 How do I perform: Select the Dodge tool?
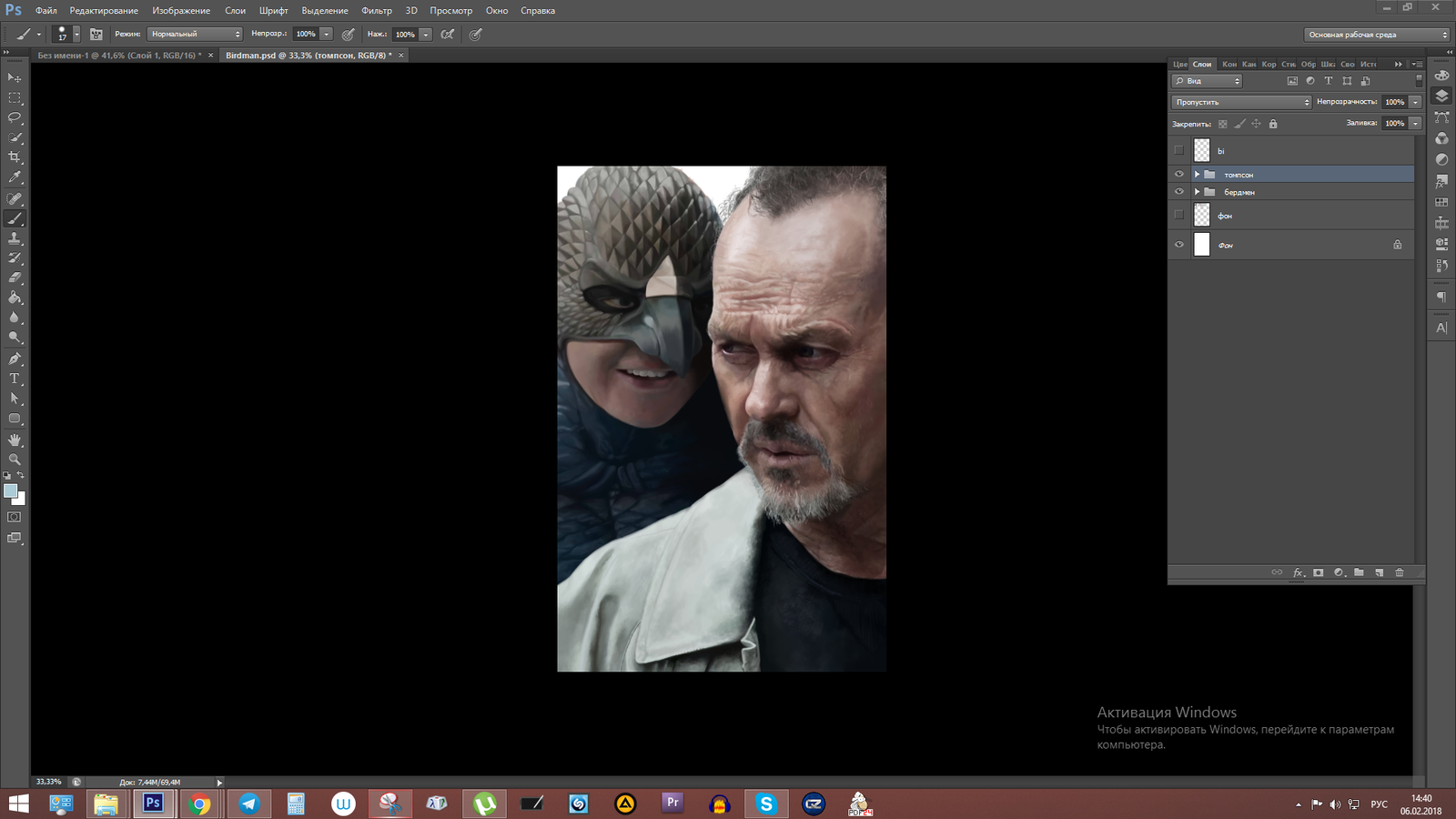pos(15,338)
